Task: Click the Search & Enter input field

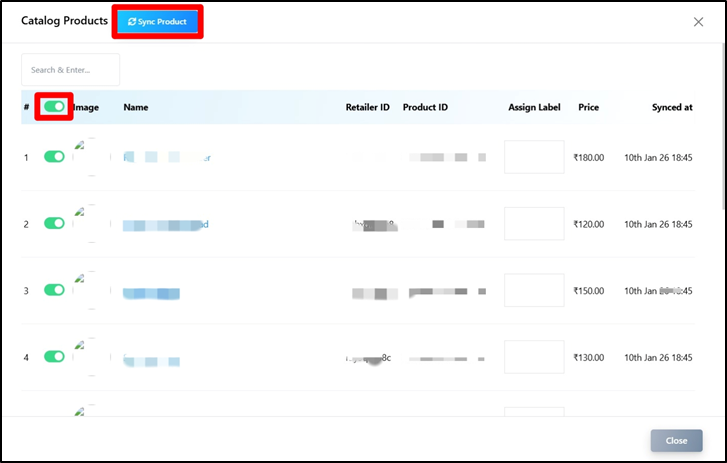Action: coord(70,70)
